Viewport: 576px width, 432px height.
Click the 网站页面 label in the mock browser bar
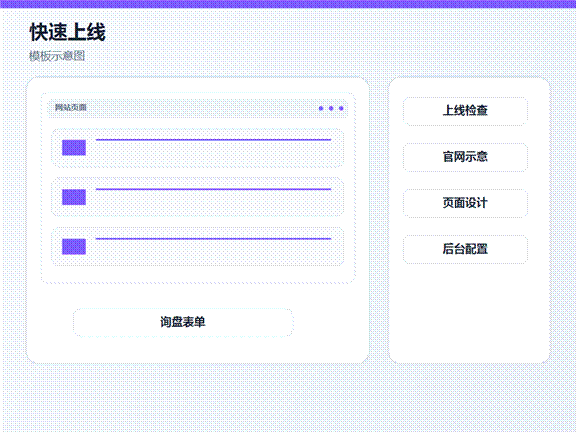71,108
